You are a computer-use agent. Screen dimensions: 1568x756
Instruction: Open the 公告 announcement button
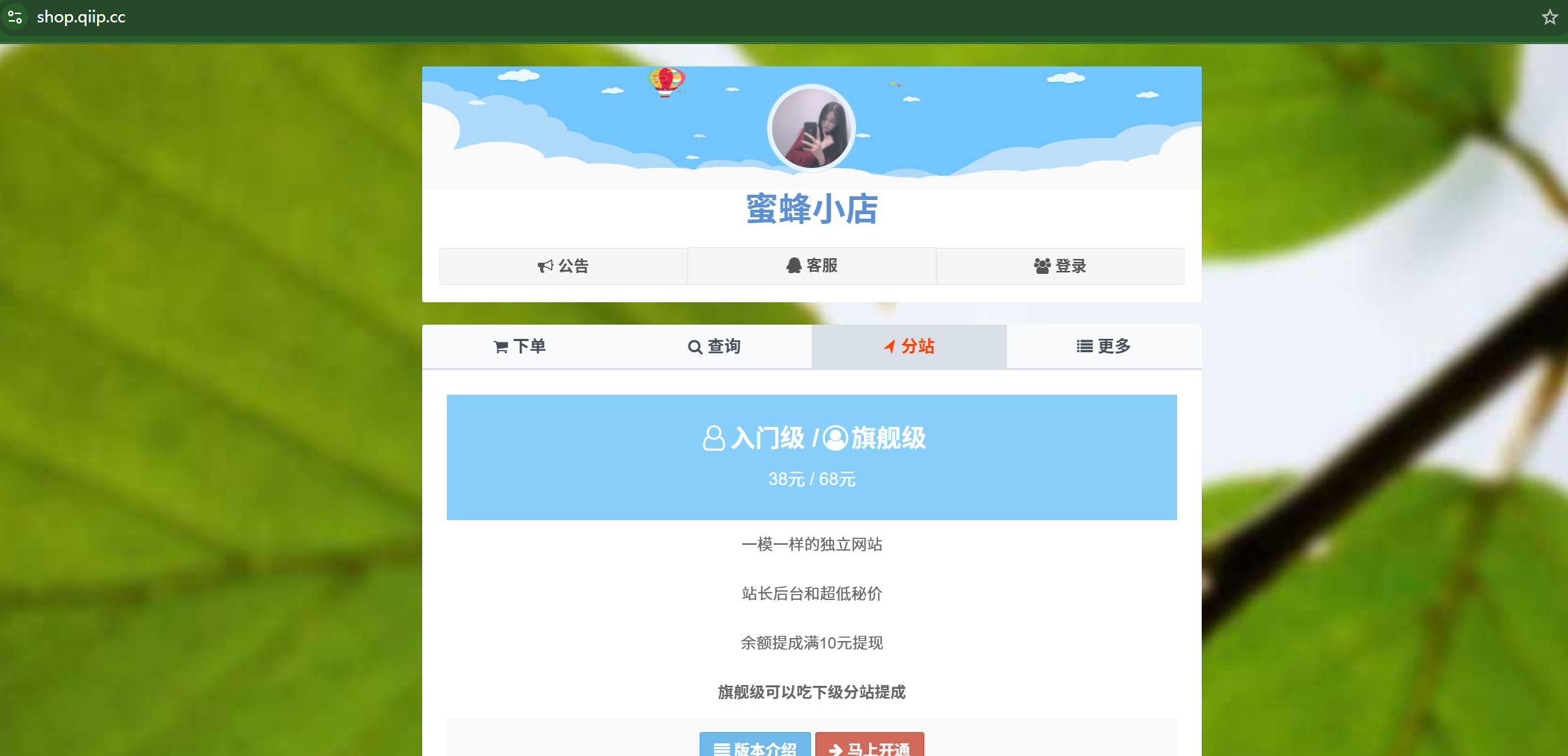click(563, 266)
